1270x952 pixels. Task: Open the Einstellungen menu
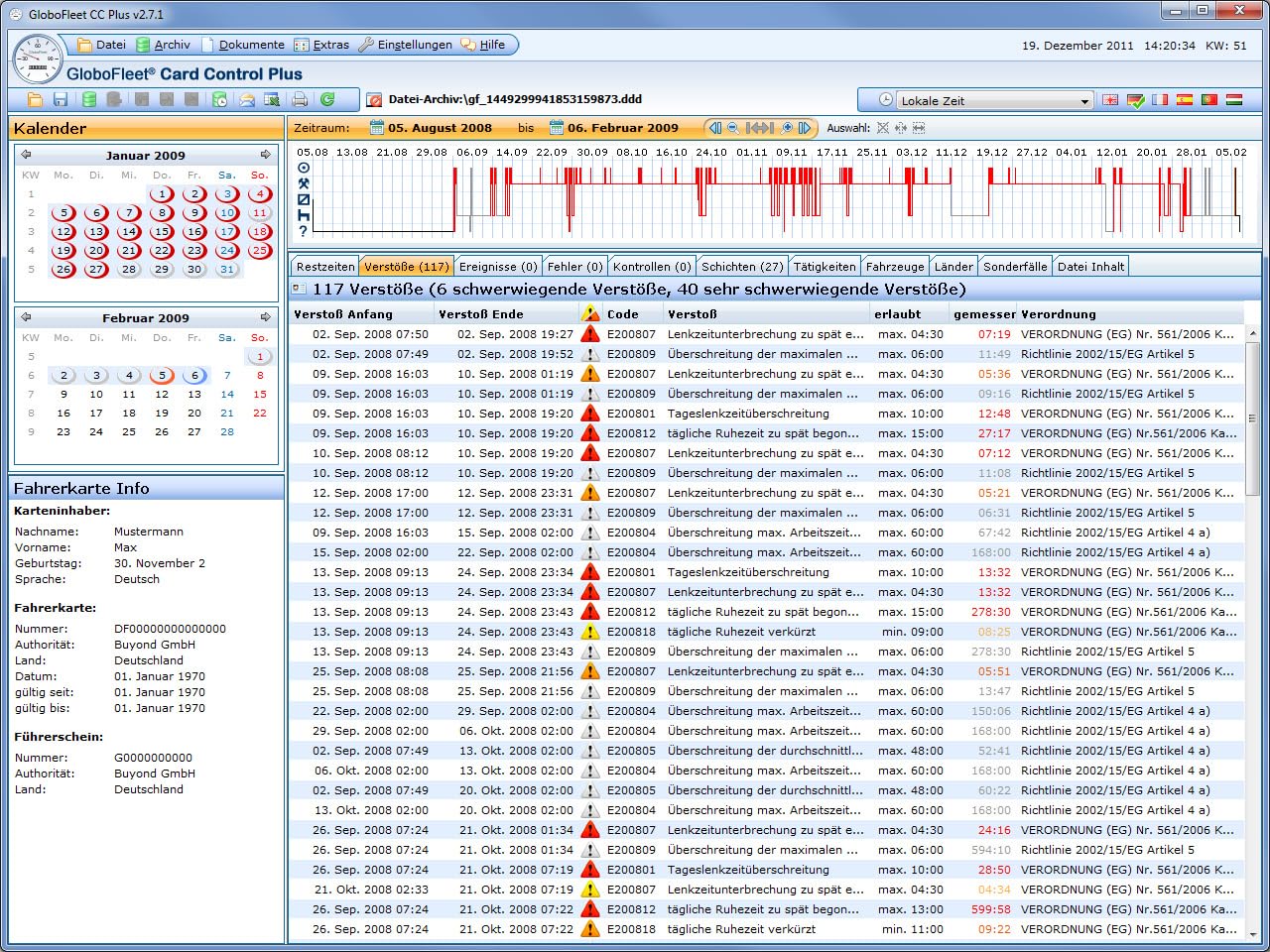pos(405,45)
